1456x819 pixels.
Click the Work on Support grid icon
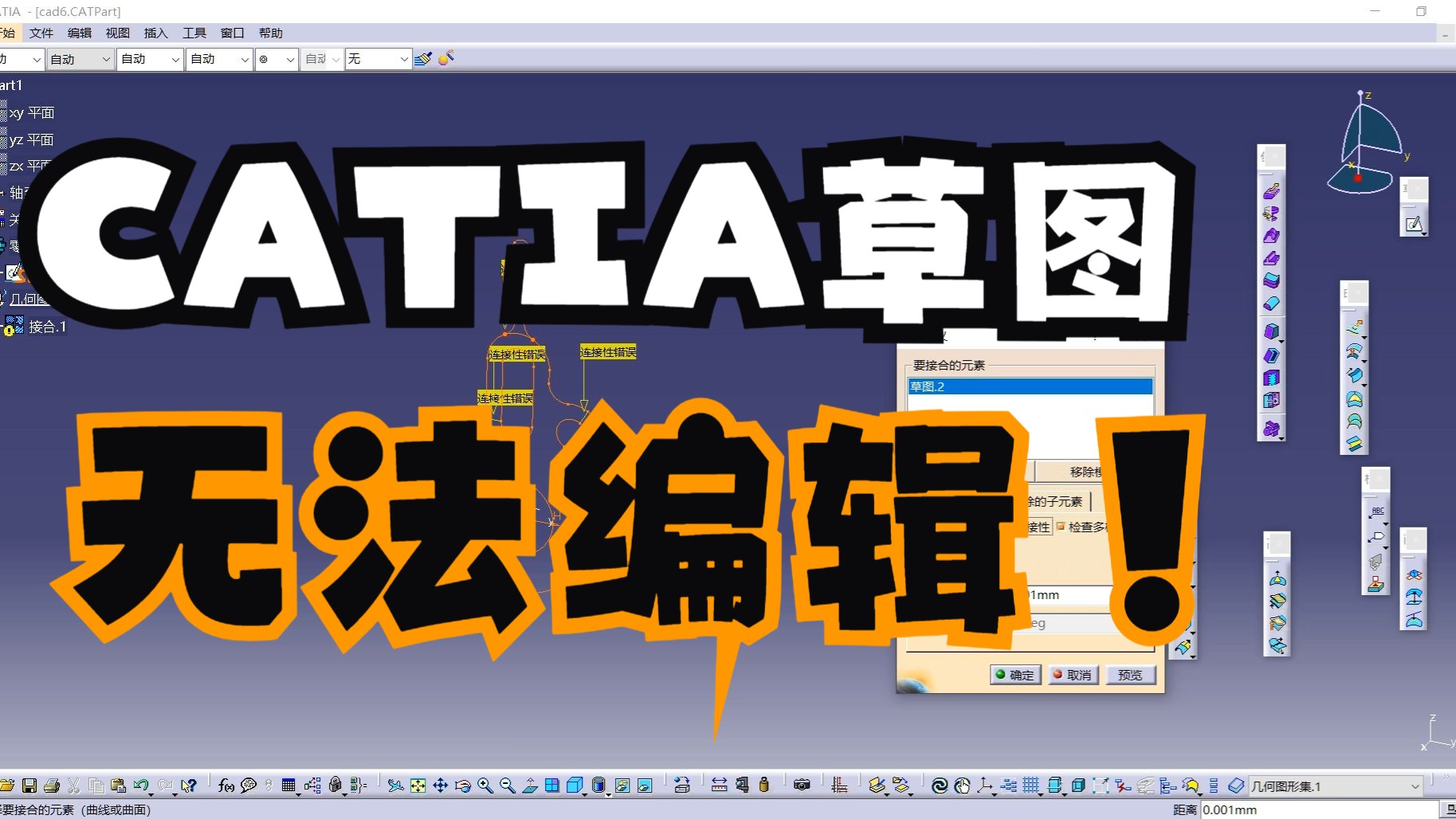(1030, 786)
